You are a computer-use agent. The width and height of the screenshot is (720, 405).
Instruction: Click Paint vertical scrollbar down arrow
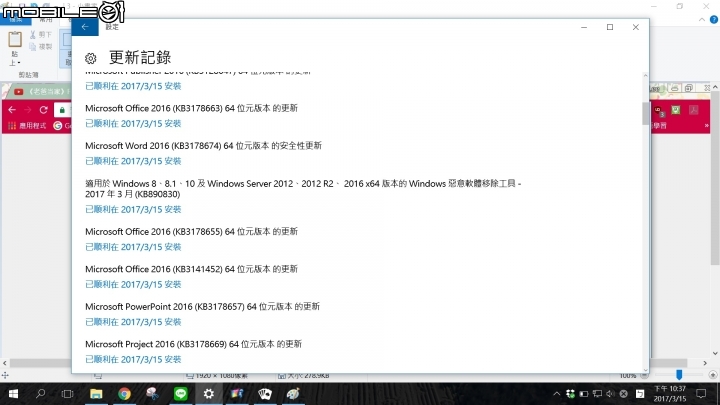point(715,354)
